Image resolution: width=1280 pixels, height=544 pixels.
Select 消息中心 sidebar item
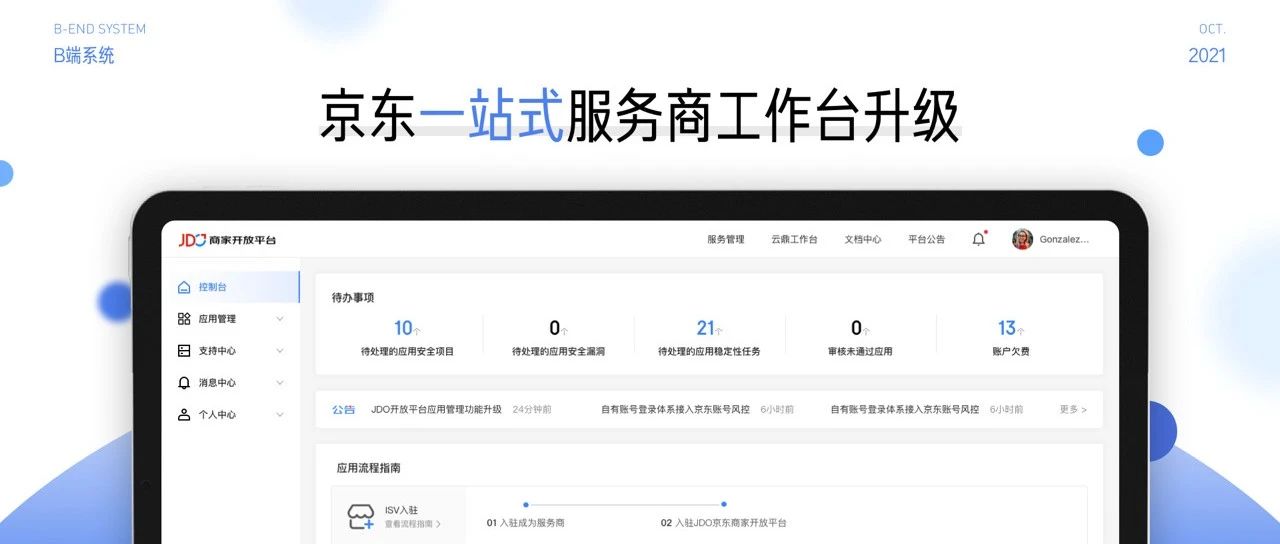(230, 383)
